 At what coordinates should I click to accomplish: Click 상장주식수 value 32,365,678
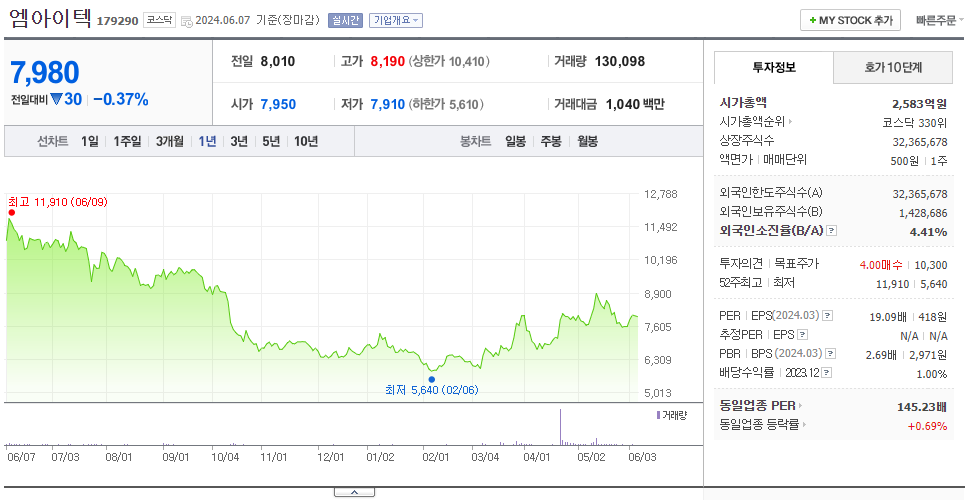pos(920,142)
